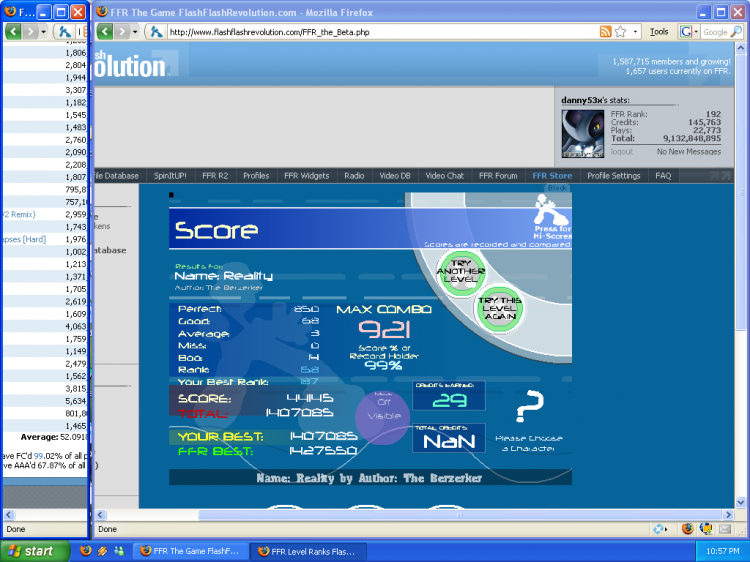Click forward arrow in left background Firefox window

tap(30, 32)
